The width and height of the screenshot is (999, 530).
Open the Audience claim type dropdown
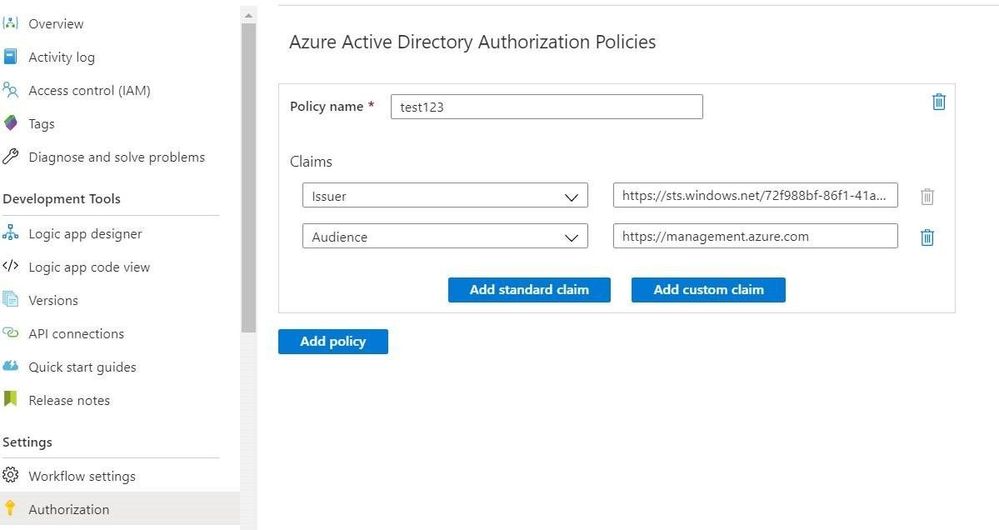(445, 236)
